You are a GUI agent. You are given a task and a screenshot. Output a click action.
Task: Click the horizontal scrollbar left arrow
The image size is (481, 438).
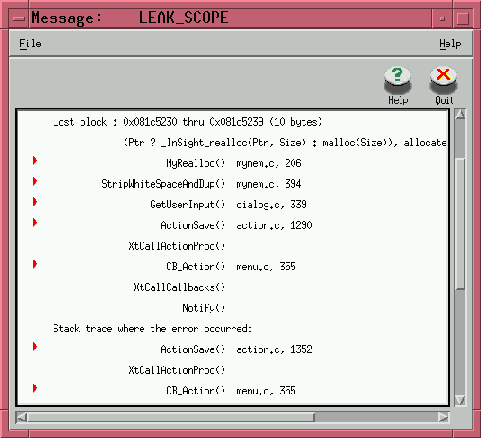coord(22,417)
